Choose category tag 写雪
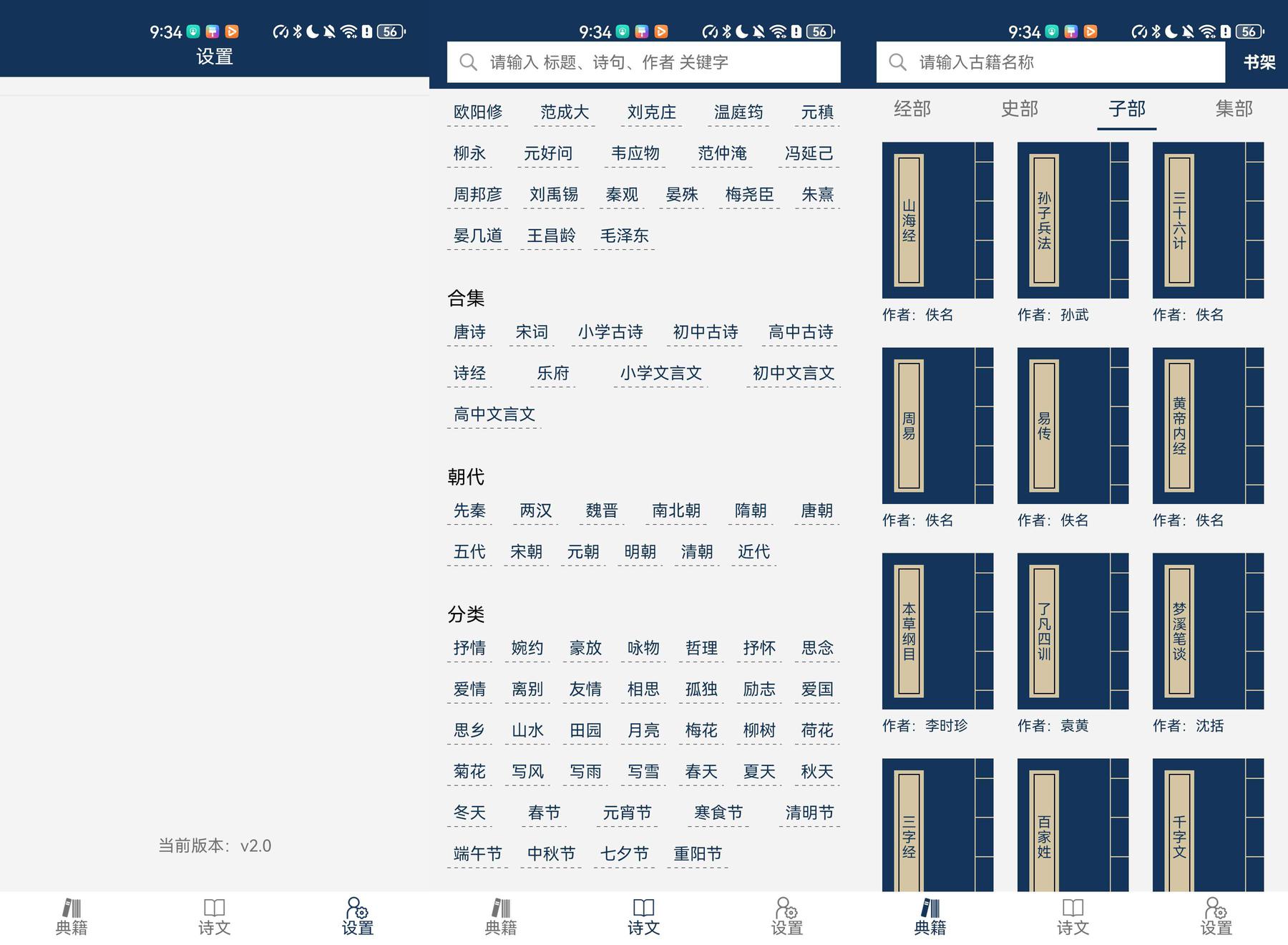The height and width of the screenshot is (945, 1288). coord(643,772)
